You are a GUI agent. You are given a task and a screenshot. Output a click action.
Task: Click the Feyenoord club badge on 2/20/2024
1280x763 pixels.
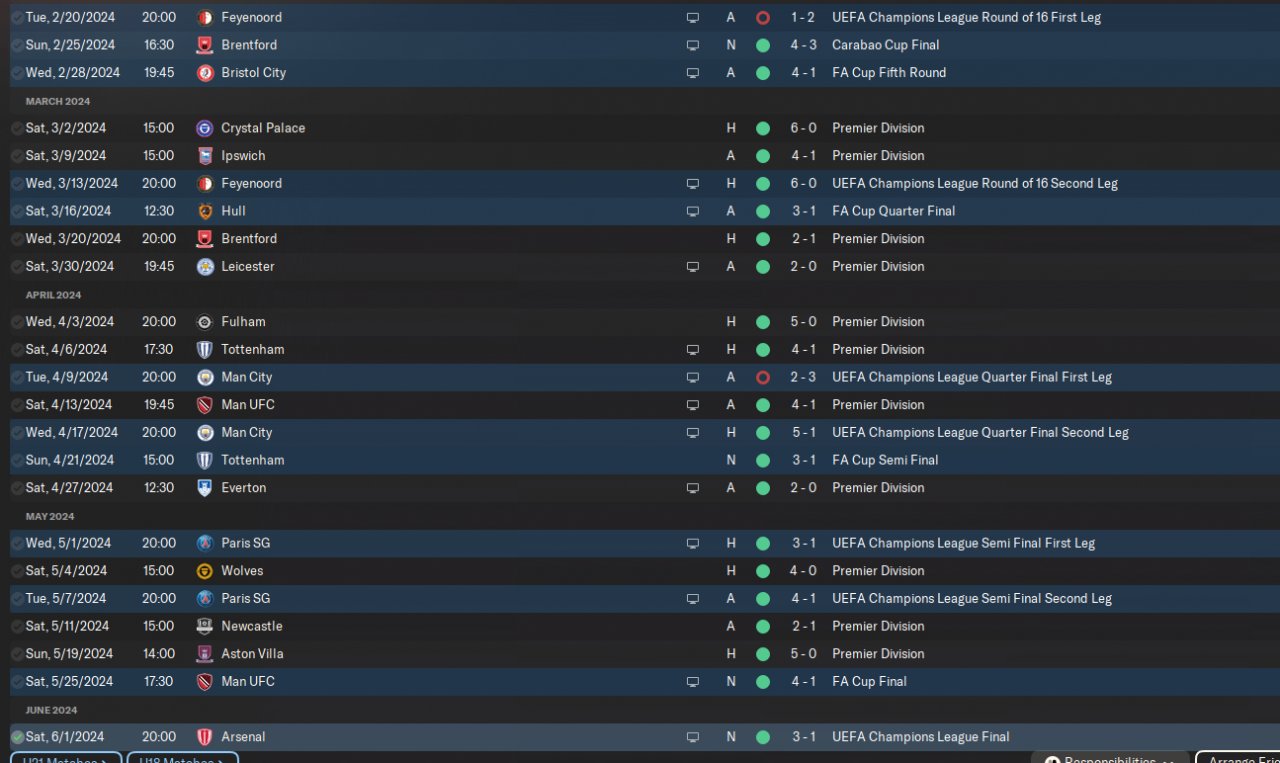pos(205,17)
